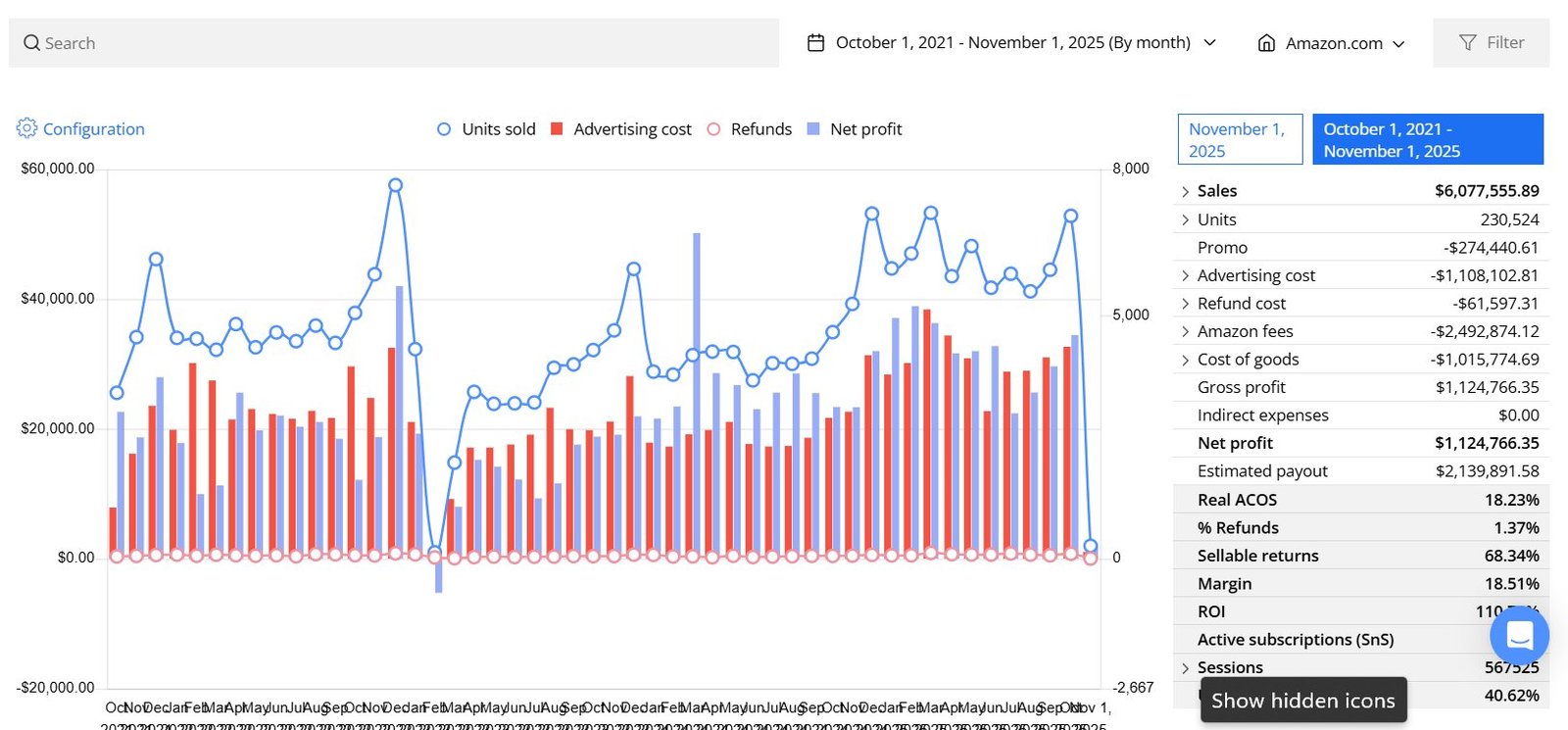This screenshot has height=730, width=1568.
Task: Open the Amazon.com marketplace dropdown
Action: [1332, 43]
